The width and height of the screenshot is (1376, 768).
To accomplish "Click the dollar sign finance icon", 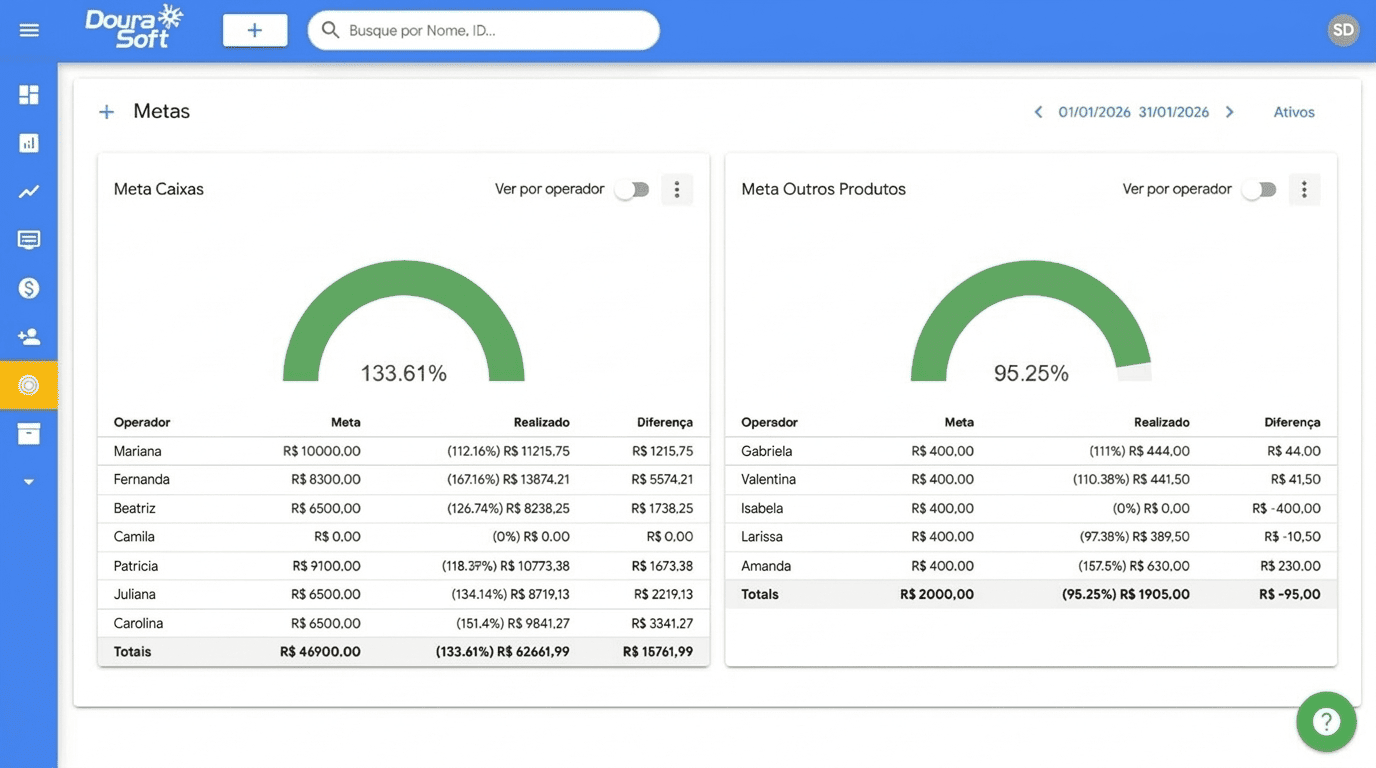I will (29, 288).
